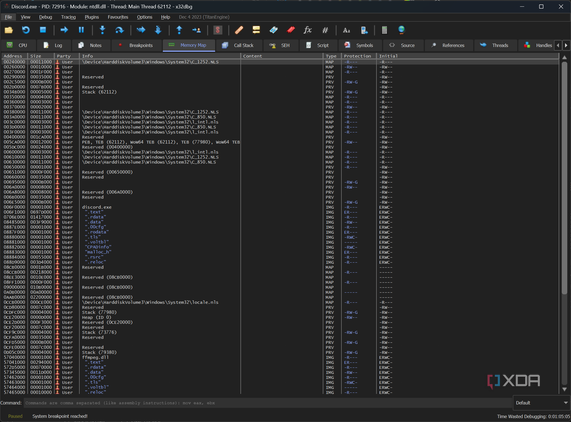This screenshot has height=422, width=571.
Task: Switch to the References tab
Action: pyautogui.click(x=449, y=45)
